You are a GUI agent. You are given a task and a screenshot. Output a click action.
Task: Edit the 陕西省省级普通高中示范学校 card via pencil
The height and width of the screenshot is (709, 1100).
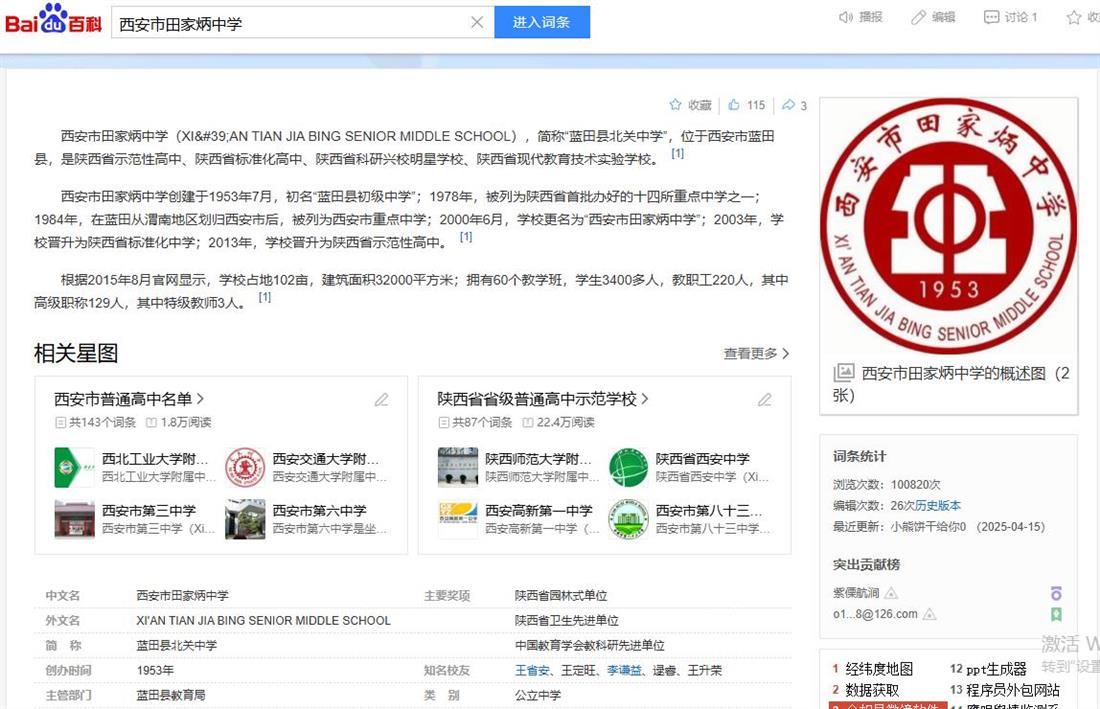pos(765,400)
